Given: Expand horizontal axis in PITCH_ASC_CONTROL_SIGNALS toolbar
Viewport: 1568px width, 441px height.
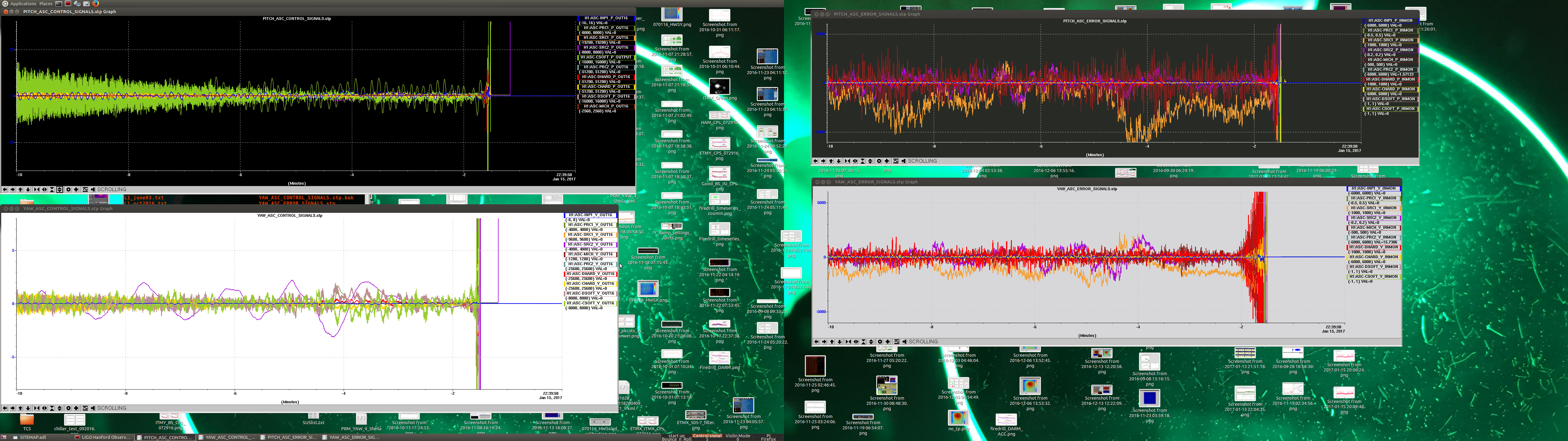Looking at the screenshot, I should point(44,190).
